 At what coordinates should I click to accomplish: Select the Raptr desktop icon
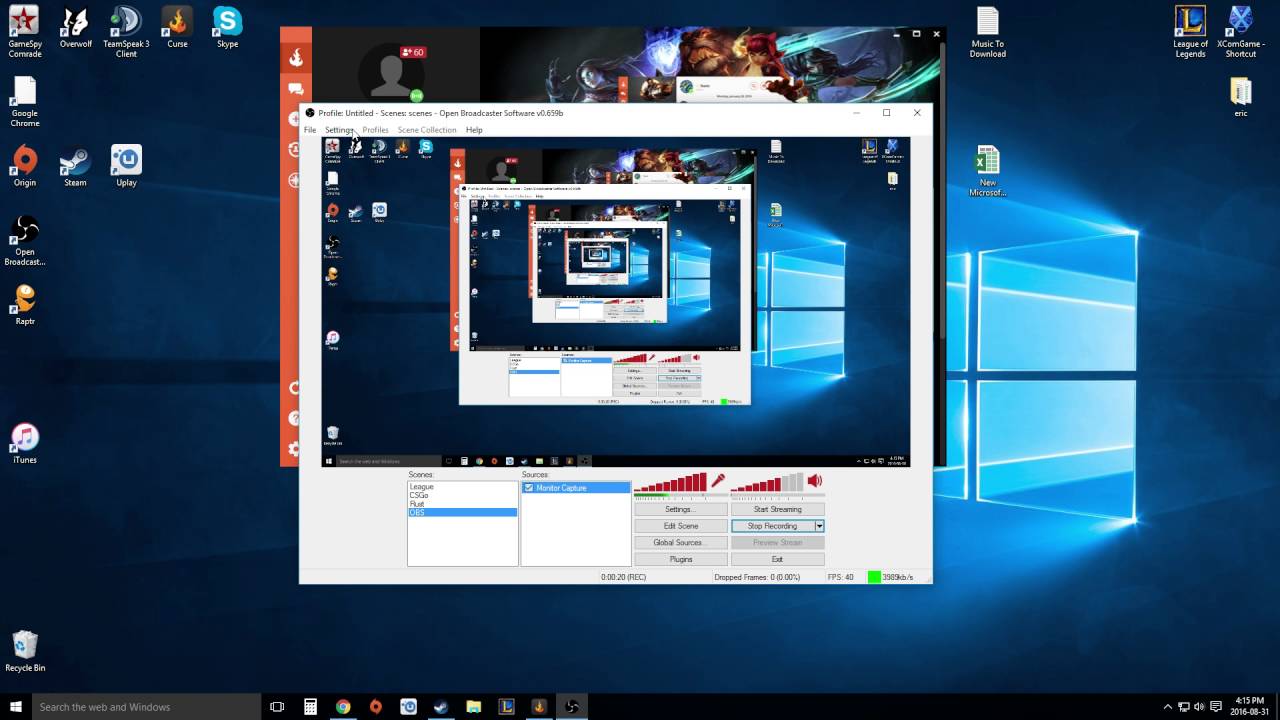pyautogui.click(x=25, y=305)
